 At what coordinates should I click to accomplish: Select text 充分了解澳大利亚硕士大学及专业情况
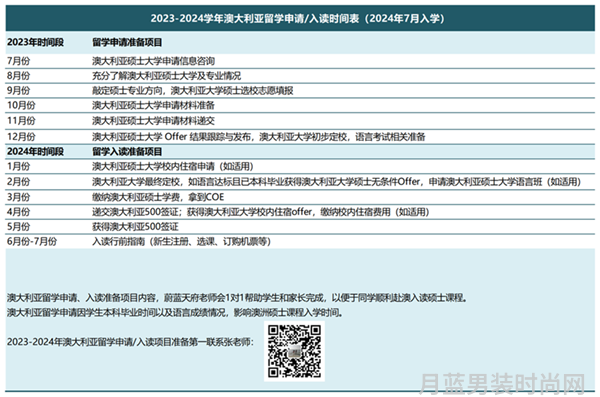[166, 75]
